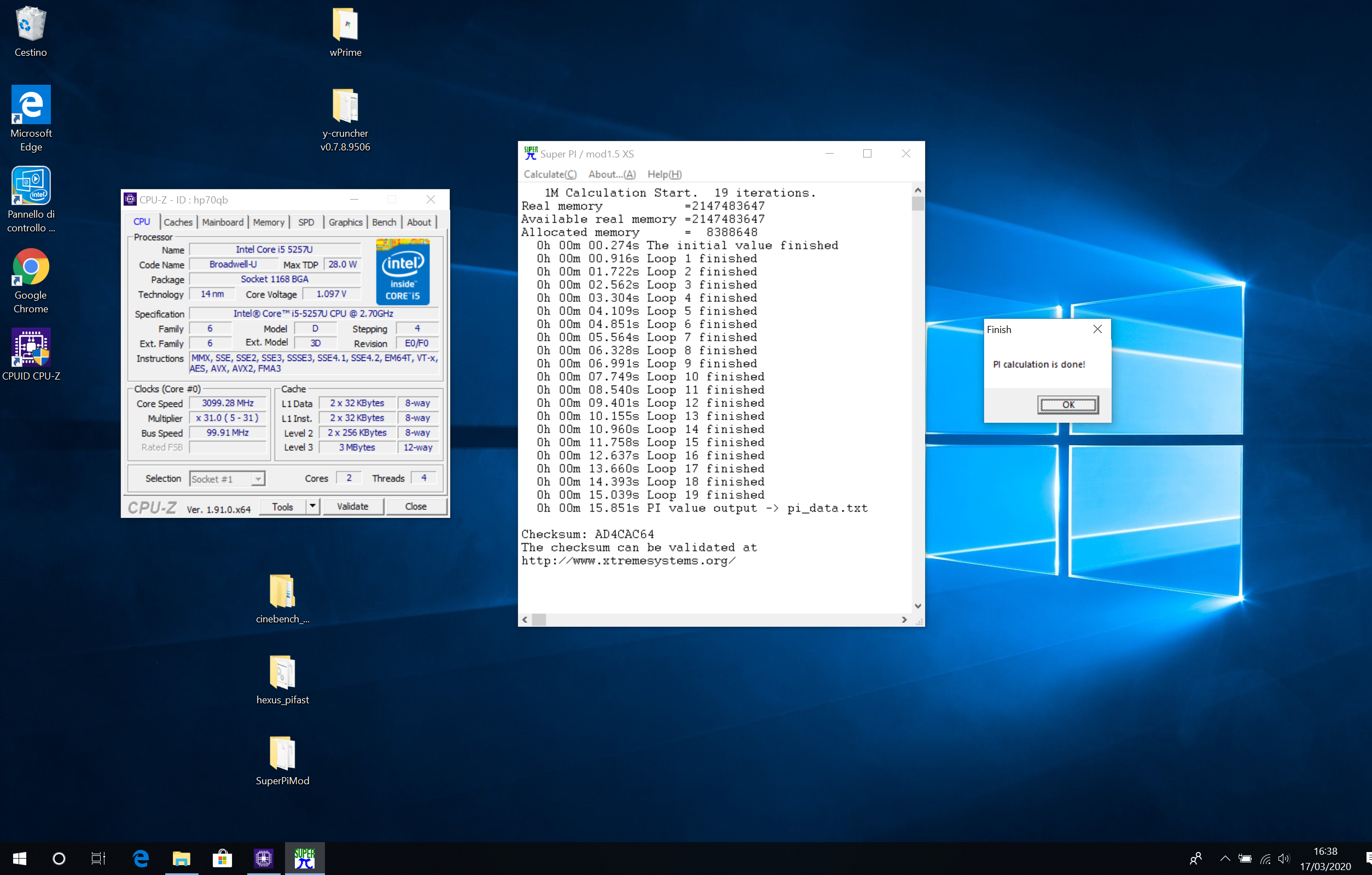Click the Validate button in CPU-Z
The image size is (1372, 875).
click(353, 506)
